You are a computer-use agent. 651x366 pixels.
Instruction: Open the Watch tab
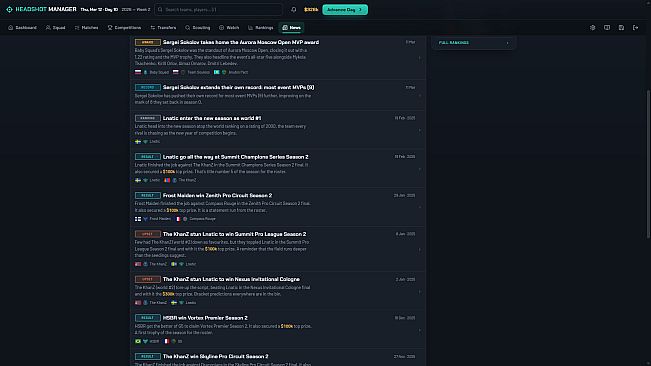229,28
